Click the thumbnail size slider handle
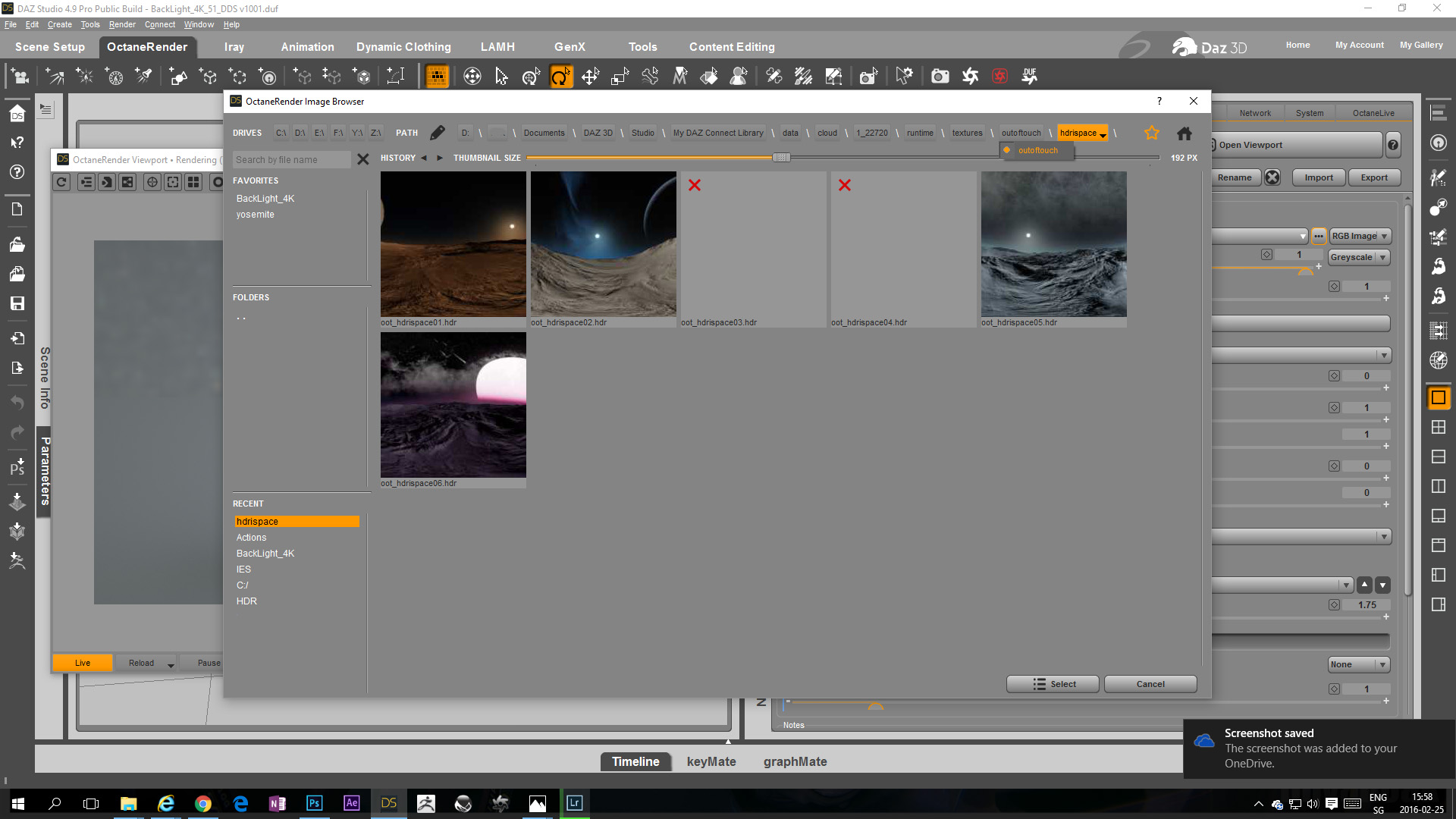The width and height of the screenshot is (1456, 819). click(781, 158)
